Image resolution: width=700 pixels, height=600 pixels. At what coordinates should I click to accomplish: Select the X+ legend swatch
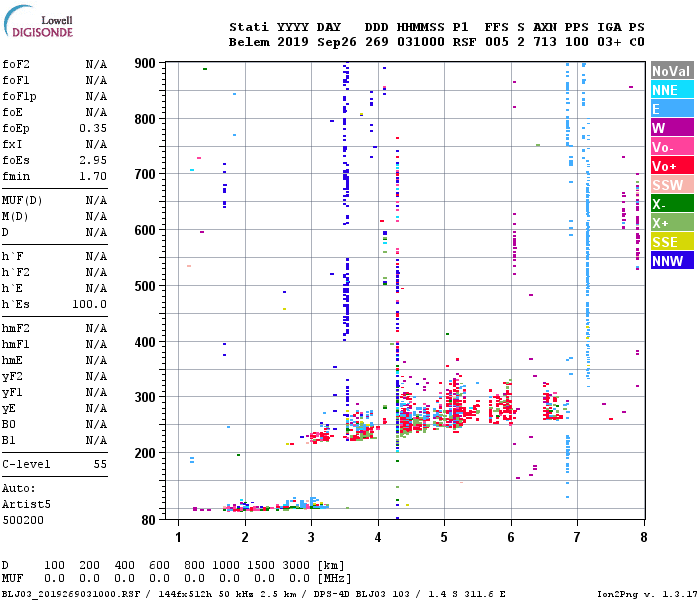pyautogui.click(x=672, y=223)
